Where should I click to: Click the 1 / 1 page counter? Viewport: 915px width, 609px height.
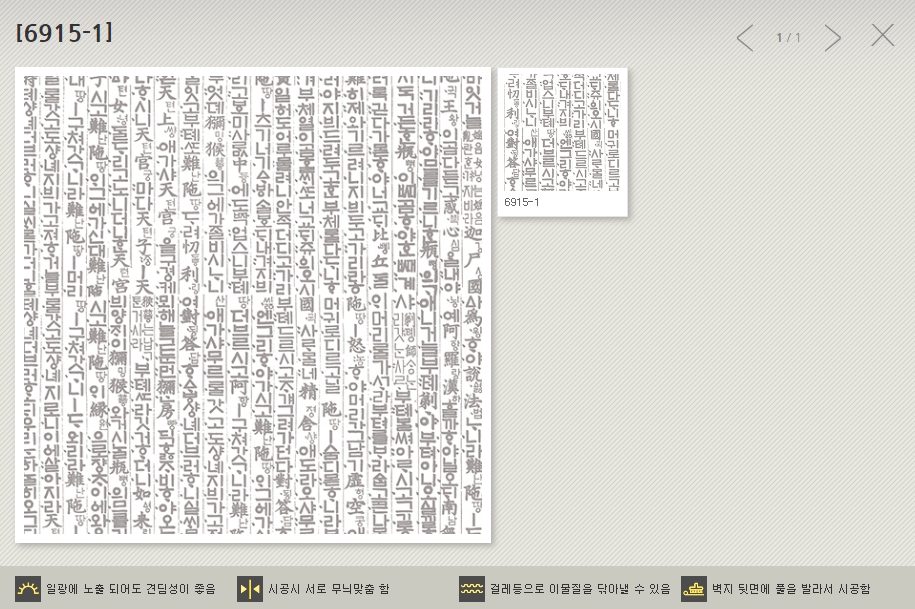tap(789, 38)
